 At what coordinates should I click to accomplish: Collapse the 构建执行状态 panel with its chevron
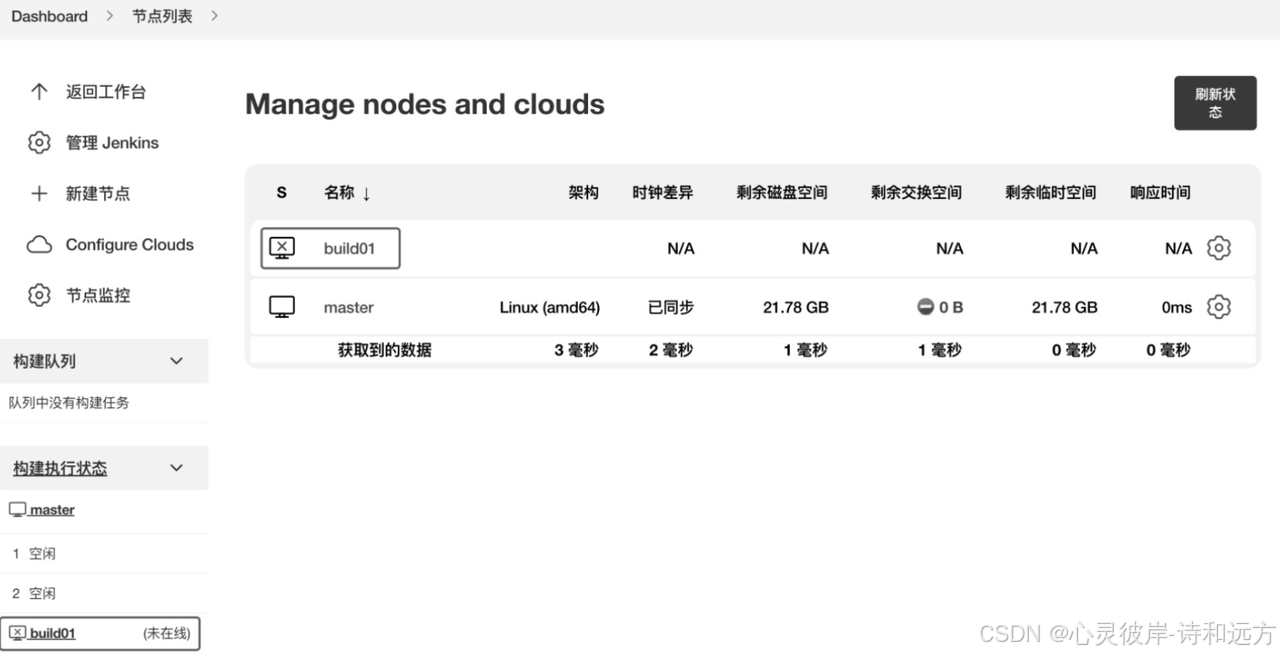(x=177, y=468)
